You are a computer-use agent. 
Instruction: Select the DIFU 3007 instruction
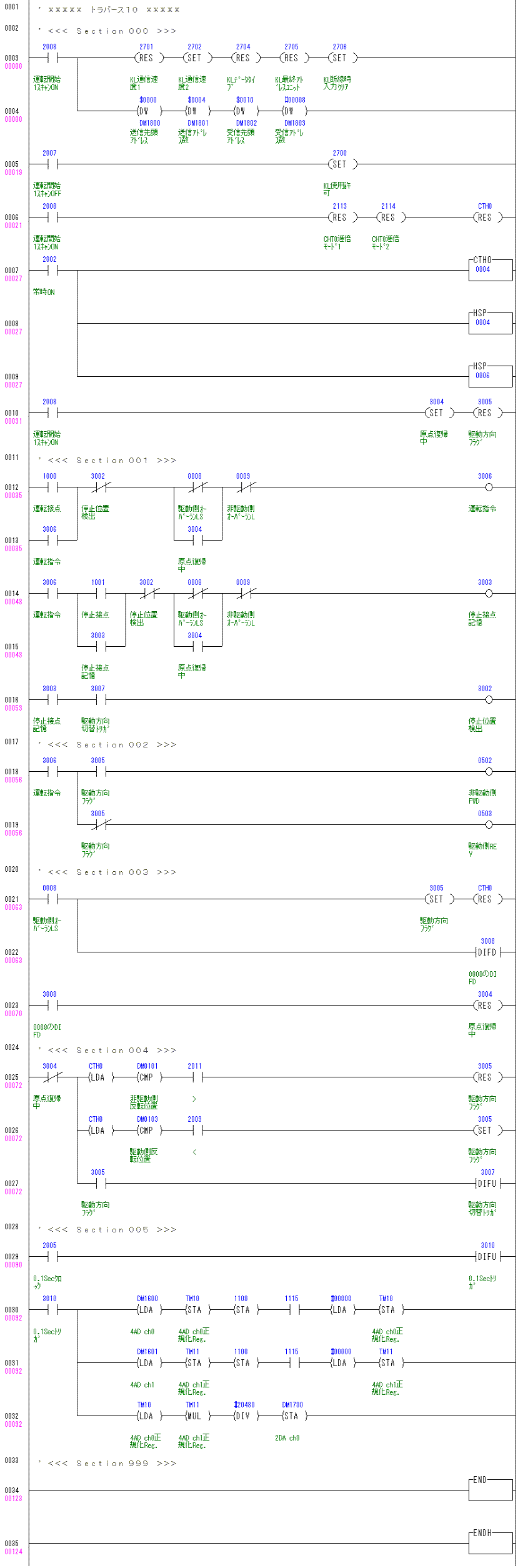[487, 1184]
